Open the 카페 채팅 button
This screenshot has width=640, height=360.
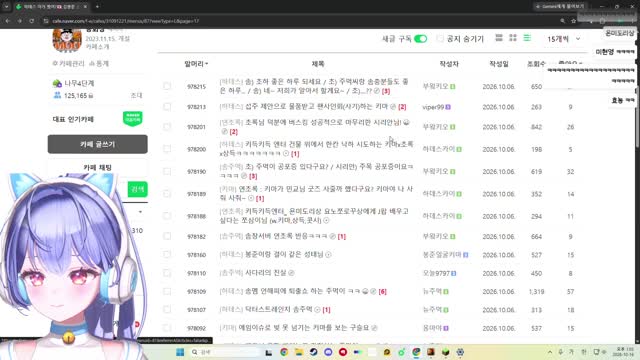coord(98,167)
